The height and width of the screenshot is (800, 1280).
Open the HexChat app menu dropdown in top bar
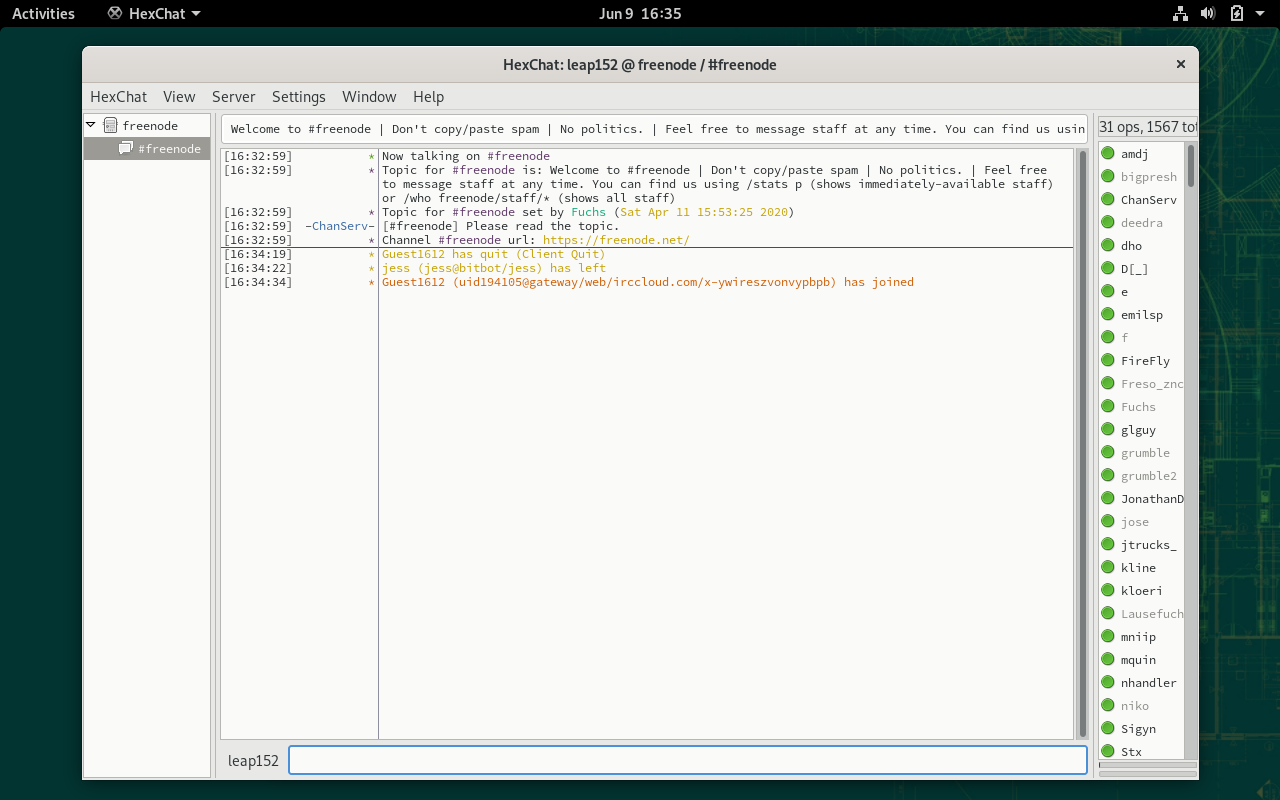point(154,14)
